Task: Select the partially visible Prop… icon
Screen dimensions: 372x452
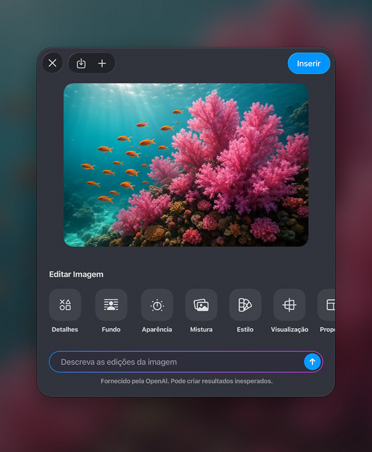Action: [327, 305]
